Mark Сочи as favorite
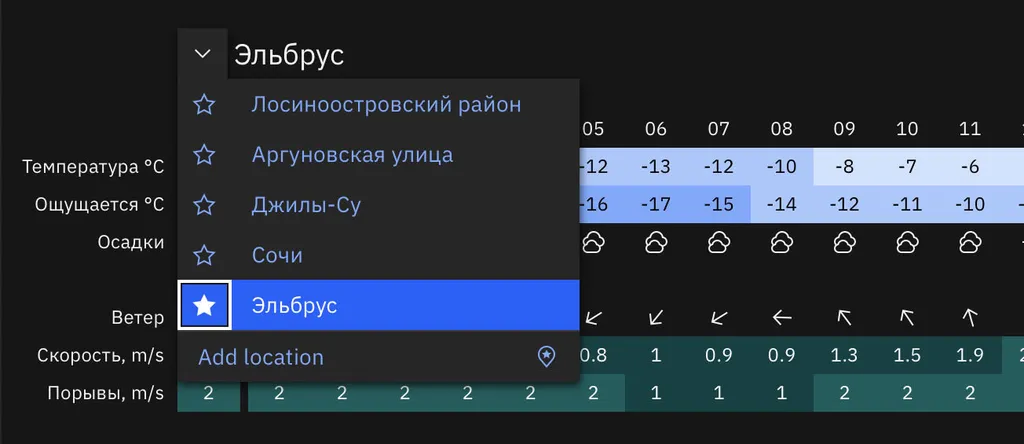The image size is (1024, 444). coord(204,255)
